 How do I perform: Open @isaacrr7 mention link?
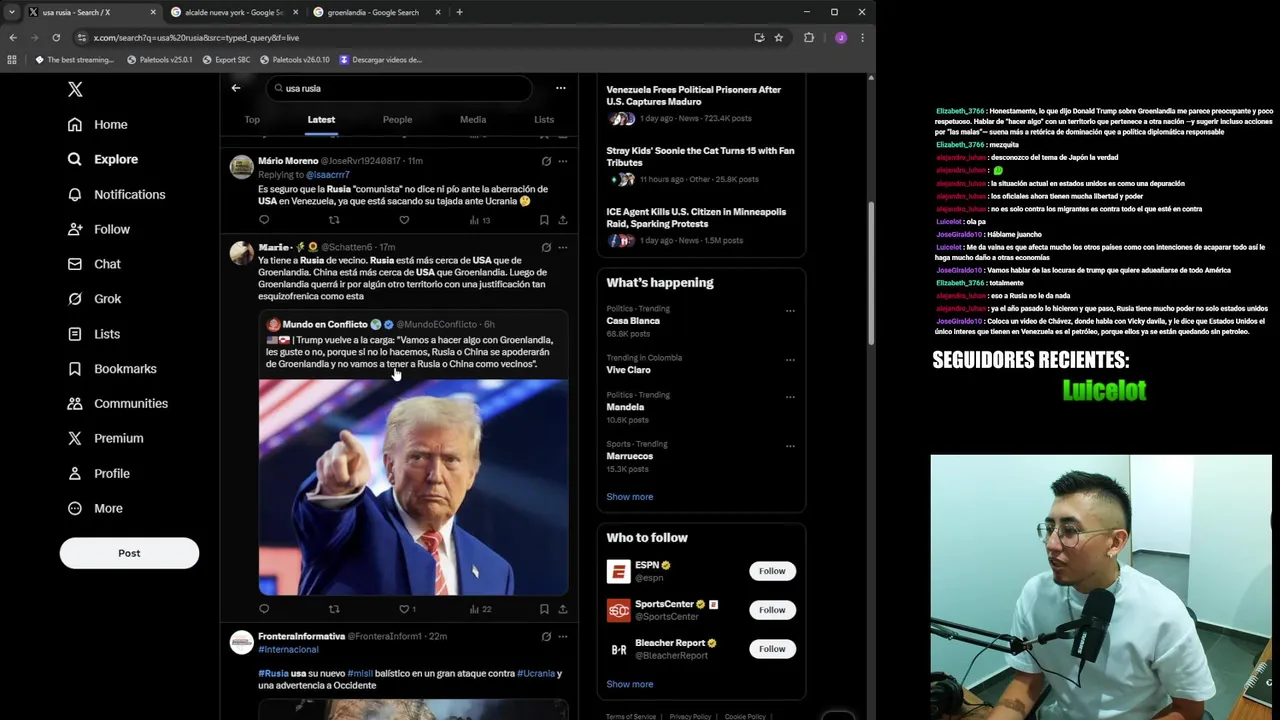pyautogui.click(x=327, y=175)
